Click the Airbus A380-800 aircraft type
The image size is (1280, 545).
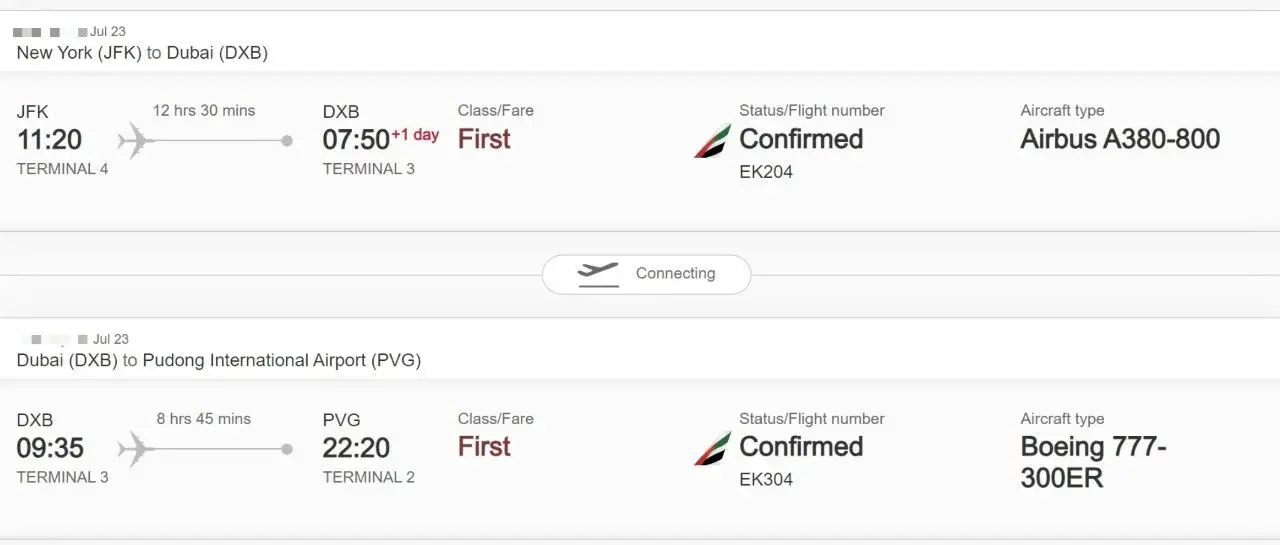click(1120, 139)
